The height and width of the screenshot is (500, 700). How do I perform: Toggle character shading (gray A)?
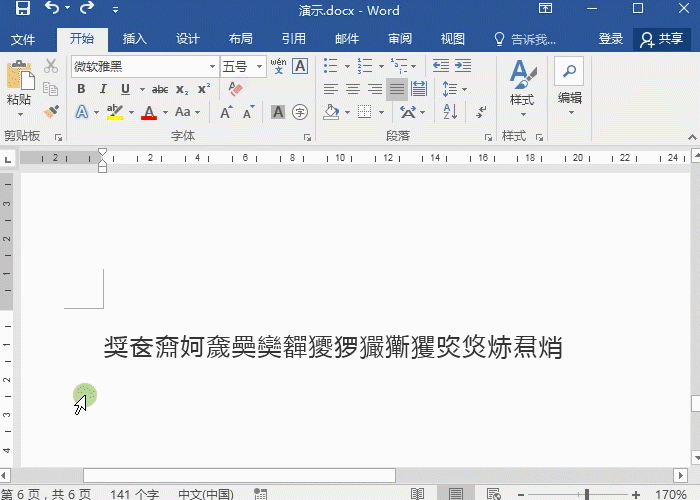click(x=278, y=112)
